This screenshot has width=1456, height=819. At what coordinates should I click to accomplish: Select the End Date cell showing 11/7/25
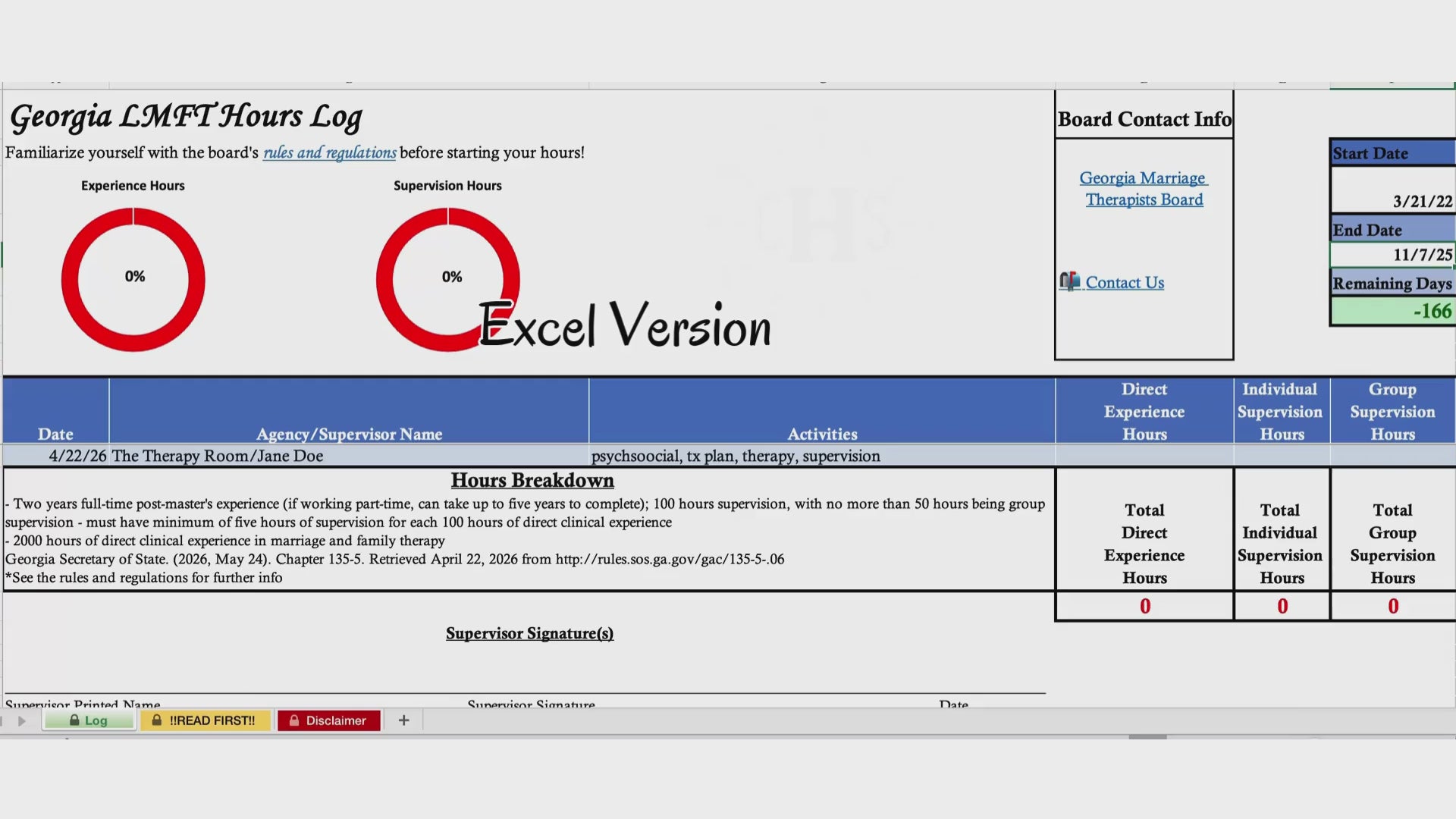tap(1392, 255)
